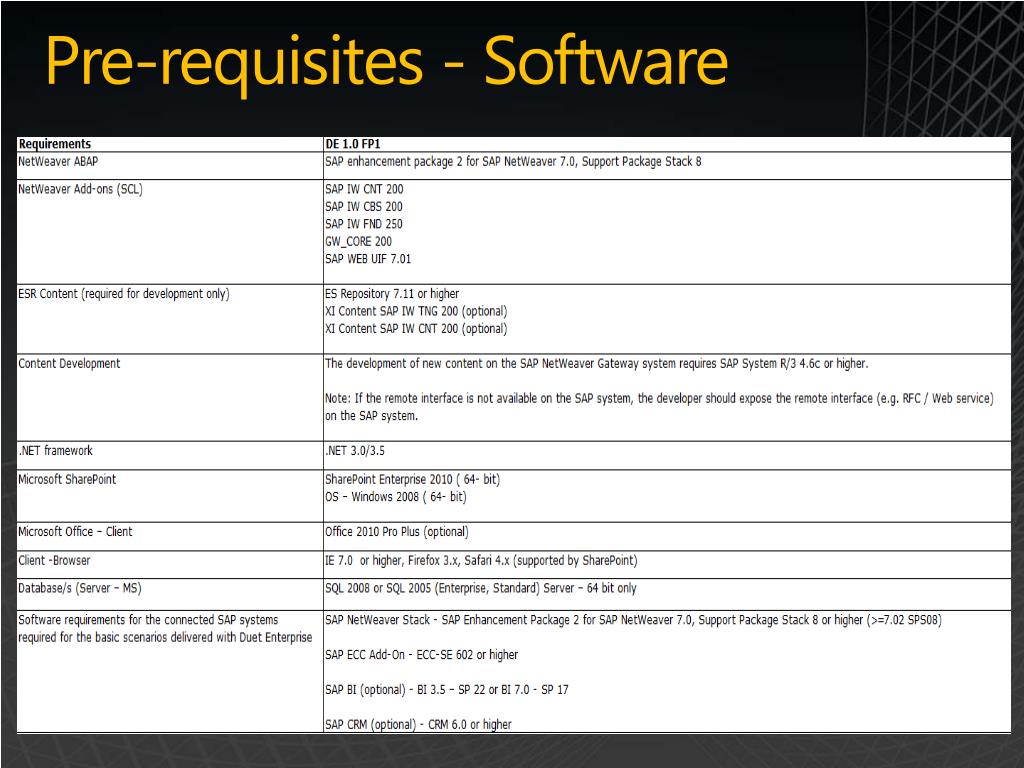The height and width of the screenshot is (768, 1024).
Task: Click the "Note: If the remote interface" line
Action: [659, 398]
